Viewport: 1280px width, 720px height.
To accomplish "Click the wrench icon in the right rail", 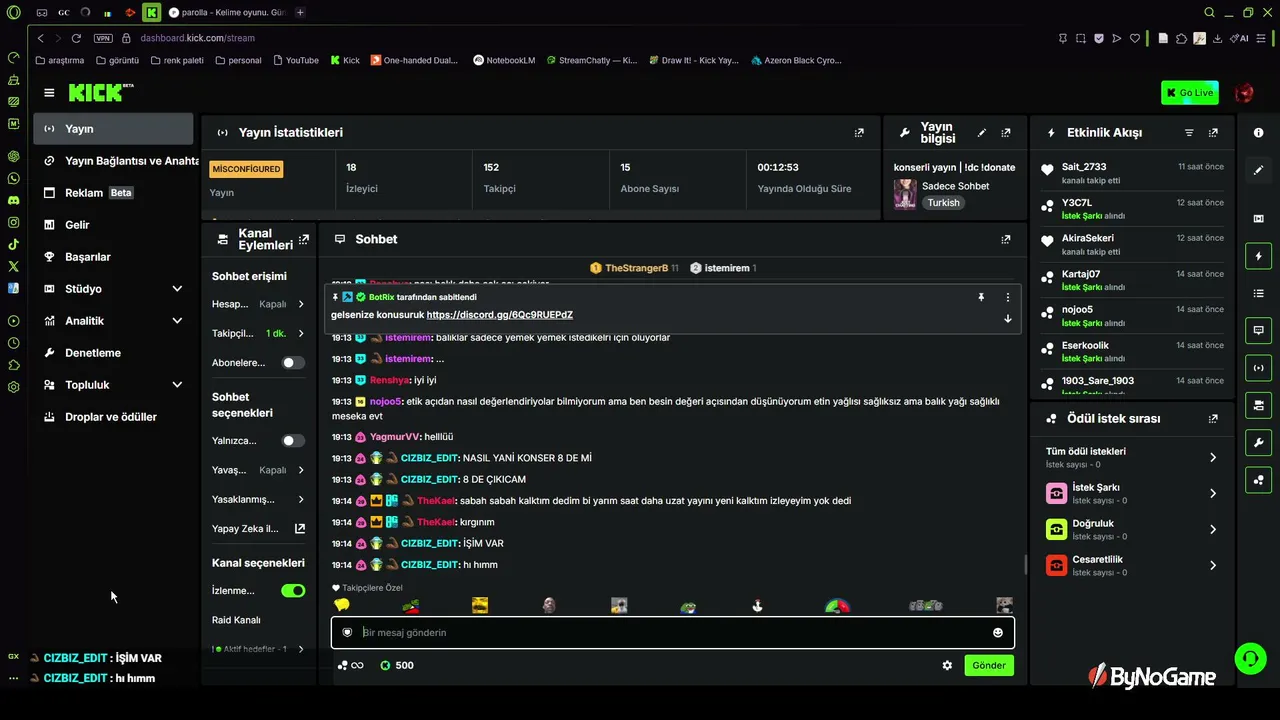I will point(1258,442).
